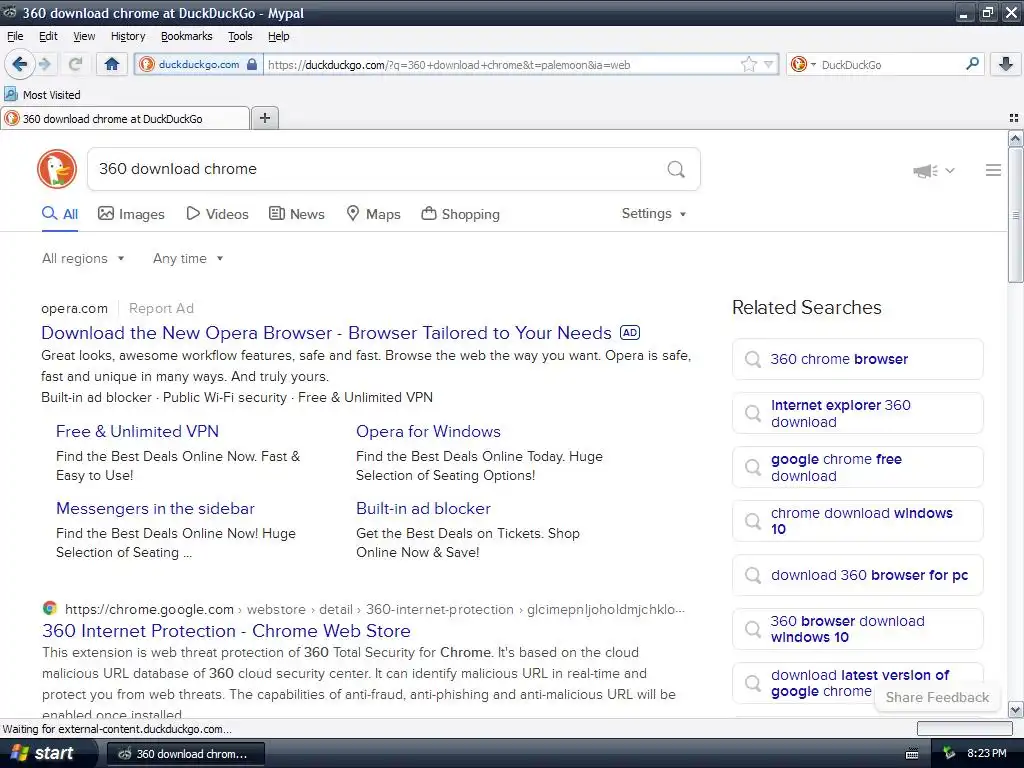1024x768 pixels.
Task: Open the Windows start button
Action: click(47, 753)
